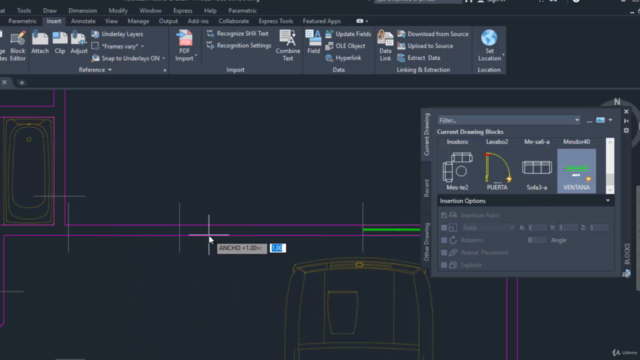
Task: Open the Recent tab in Blocks palette
Action: [x=426, y=188]
